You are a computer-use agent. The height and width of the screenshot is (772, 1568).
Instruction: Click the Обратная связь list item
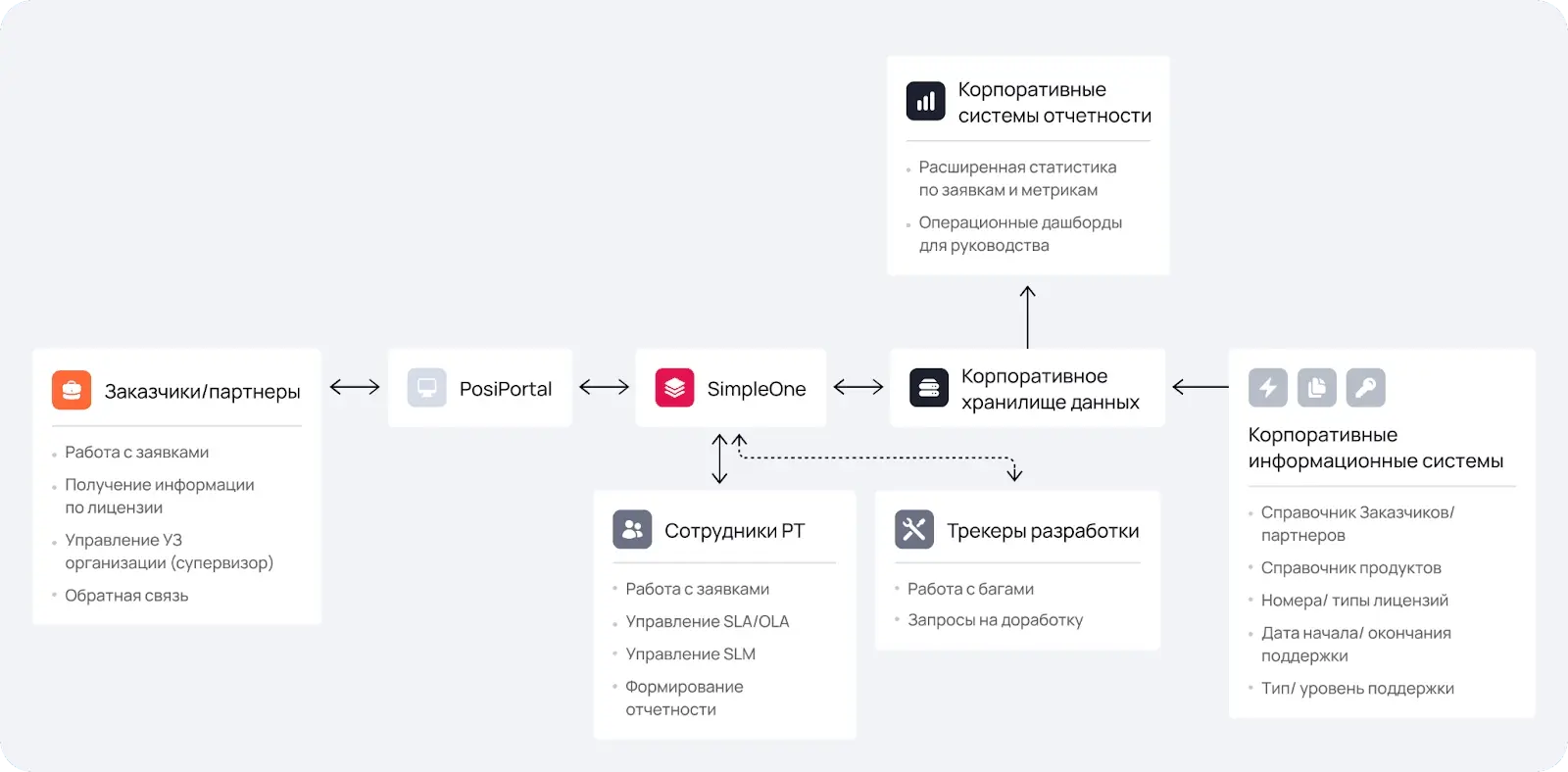click(x=126, y=596)
